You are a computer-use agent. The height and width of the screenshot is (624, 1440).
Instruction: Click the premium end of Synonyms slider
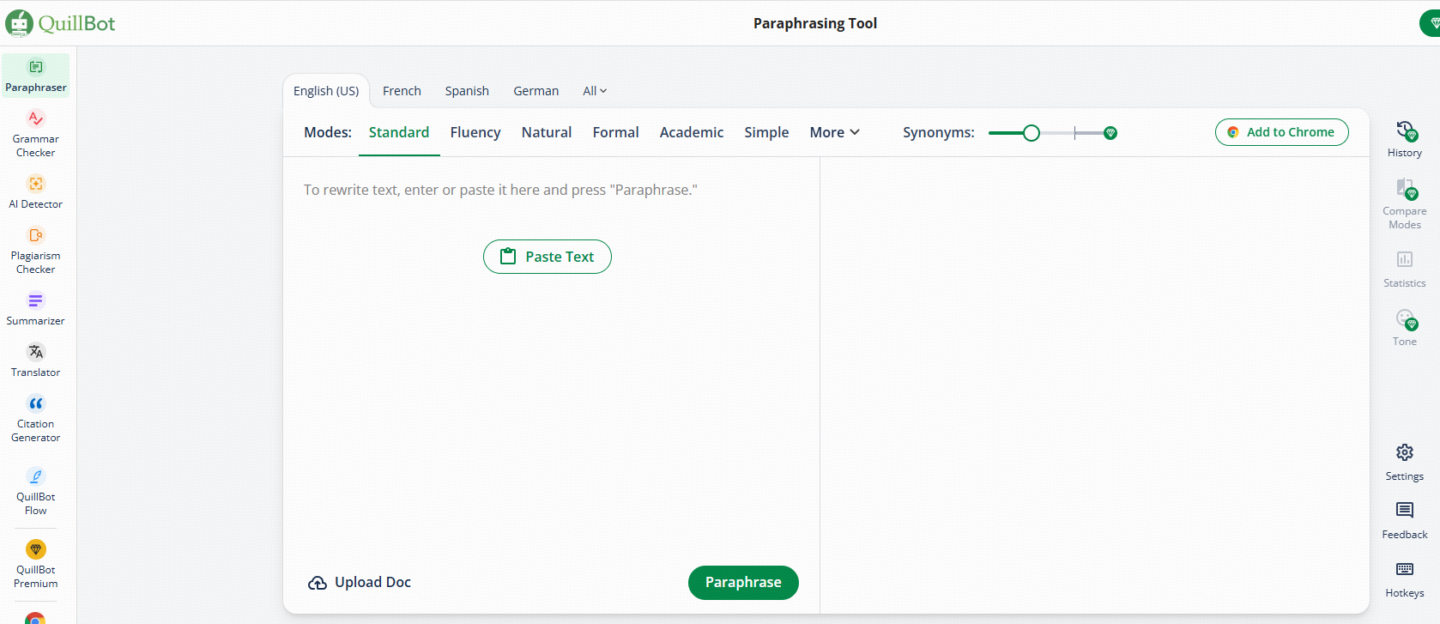coord(1110,132)
